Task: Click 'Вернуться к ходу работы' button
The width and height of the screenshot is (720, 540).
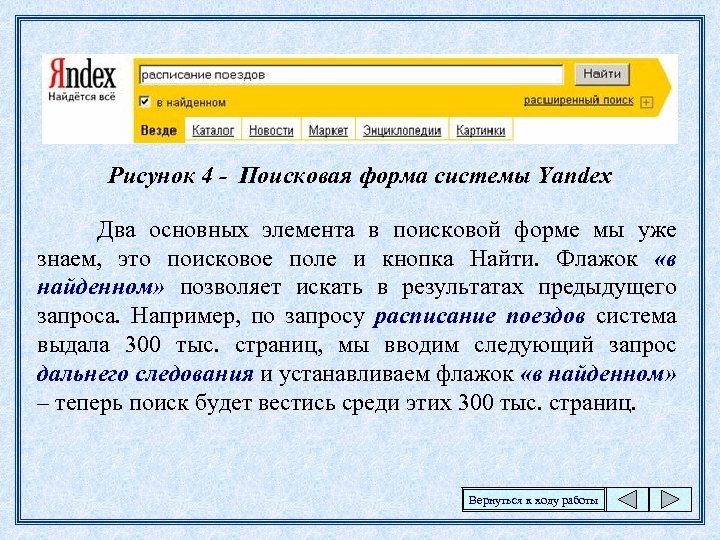Action: [x=533, y=500]
